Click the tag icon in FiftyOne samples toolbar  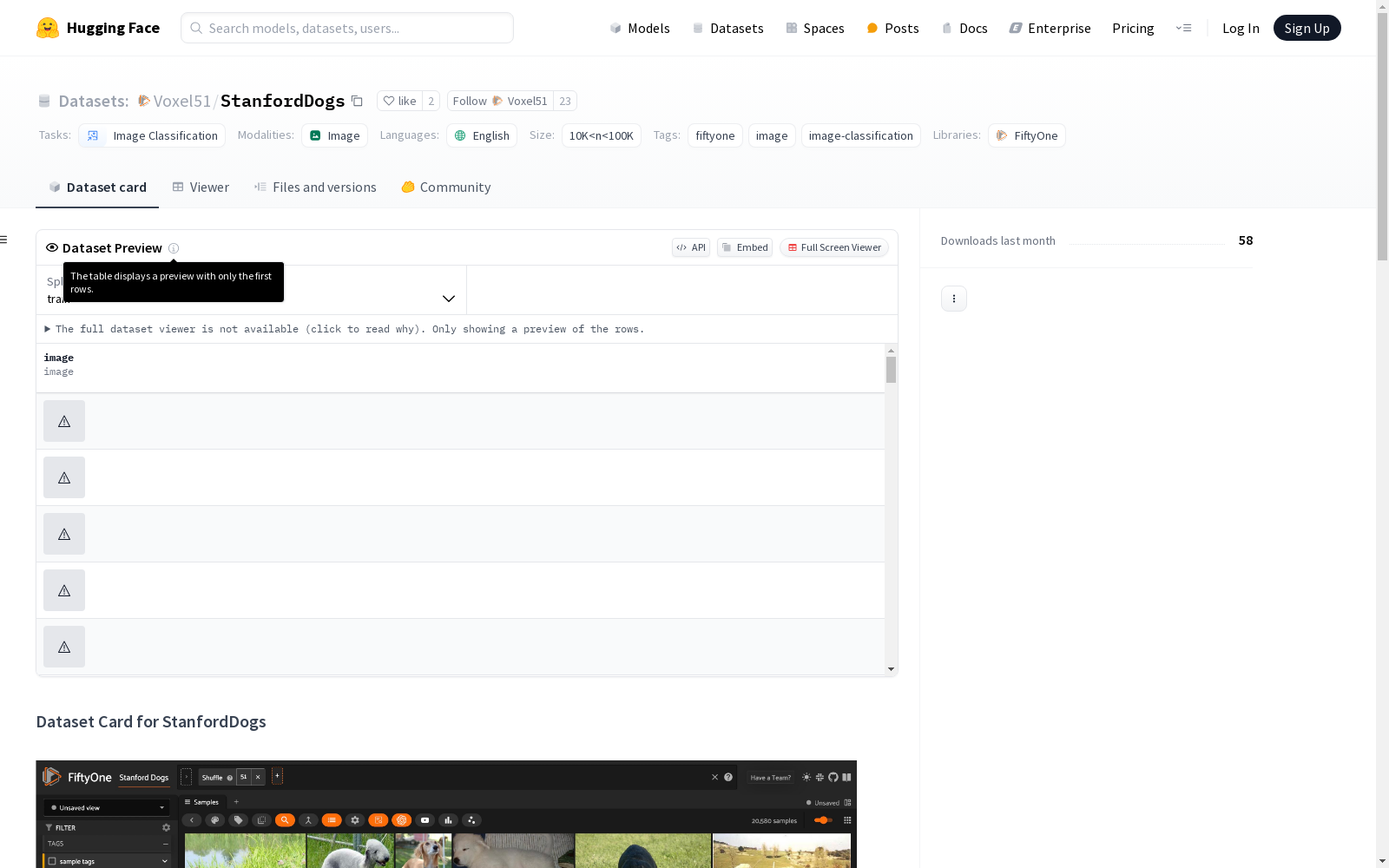point(239,819)
